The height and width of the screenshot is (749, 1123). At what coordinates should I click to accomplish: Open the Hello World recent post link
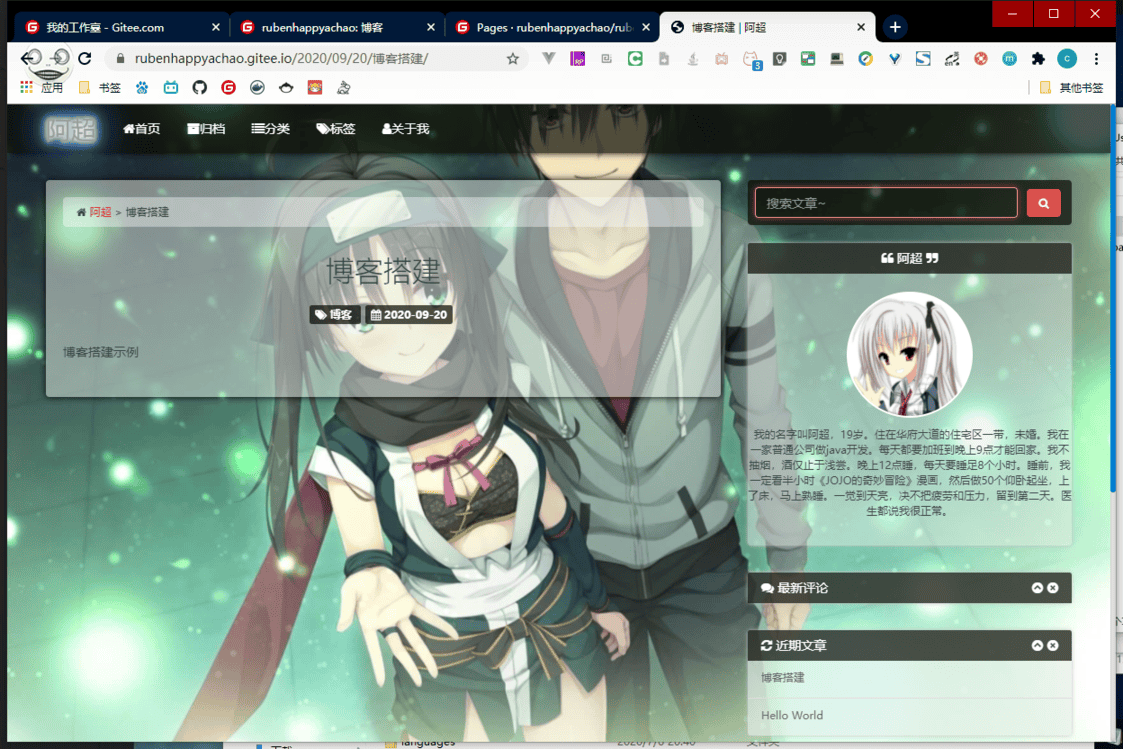(x=791, y=715)
